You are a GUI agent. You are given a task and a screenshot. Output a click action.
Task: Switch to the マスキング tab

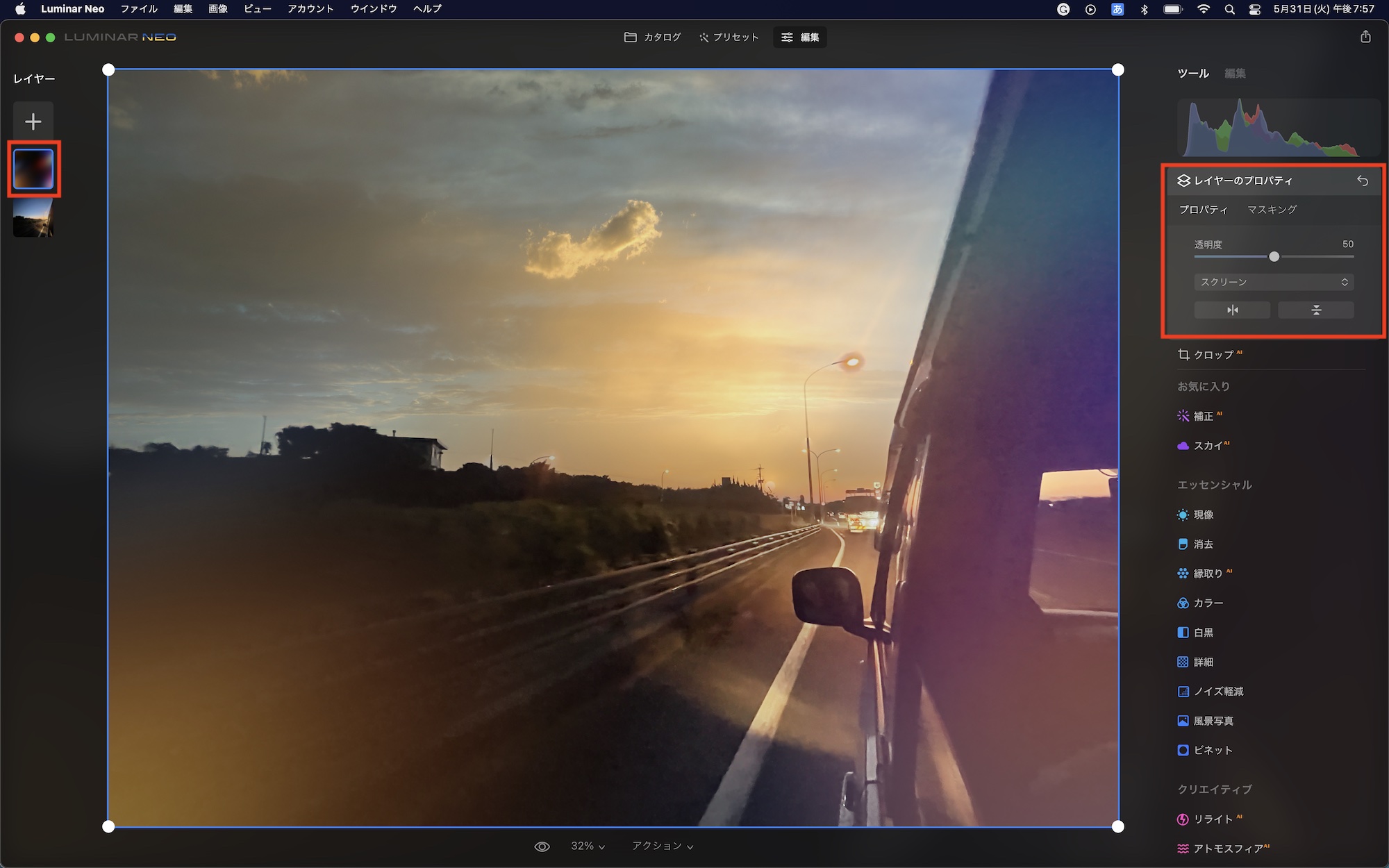pyautogui.click(x=1272, y=210)
